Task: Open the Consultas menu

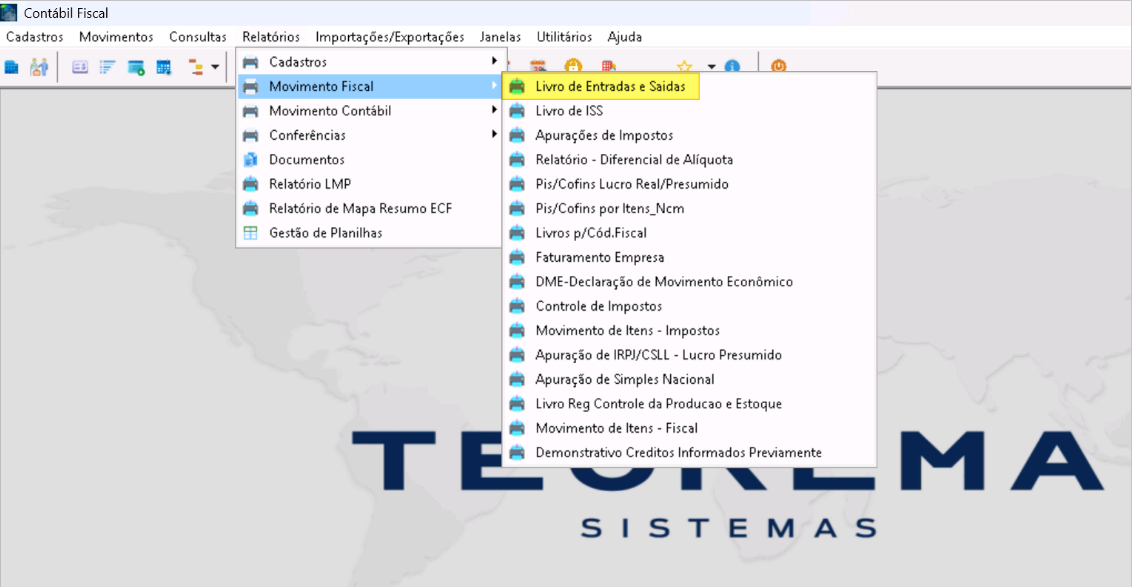Action: coord(198,37)
